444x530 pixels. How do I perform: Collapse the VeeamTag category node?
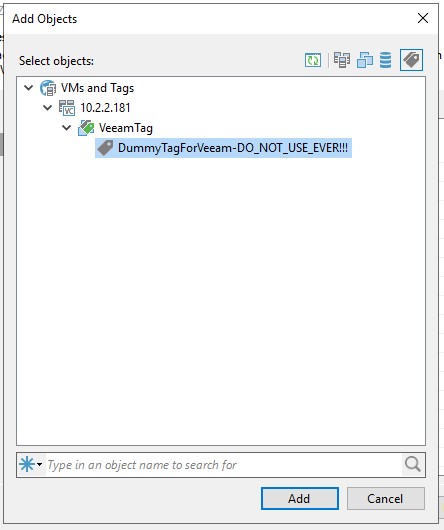[67, 128]
